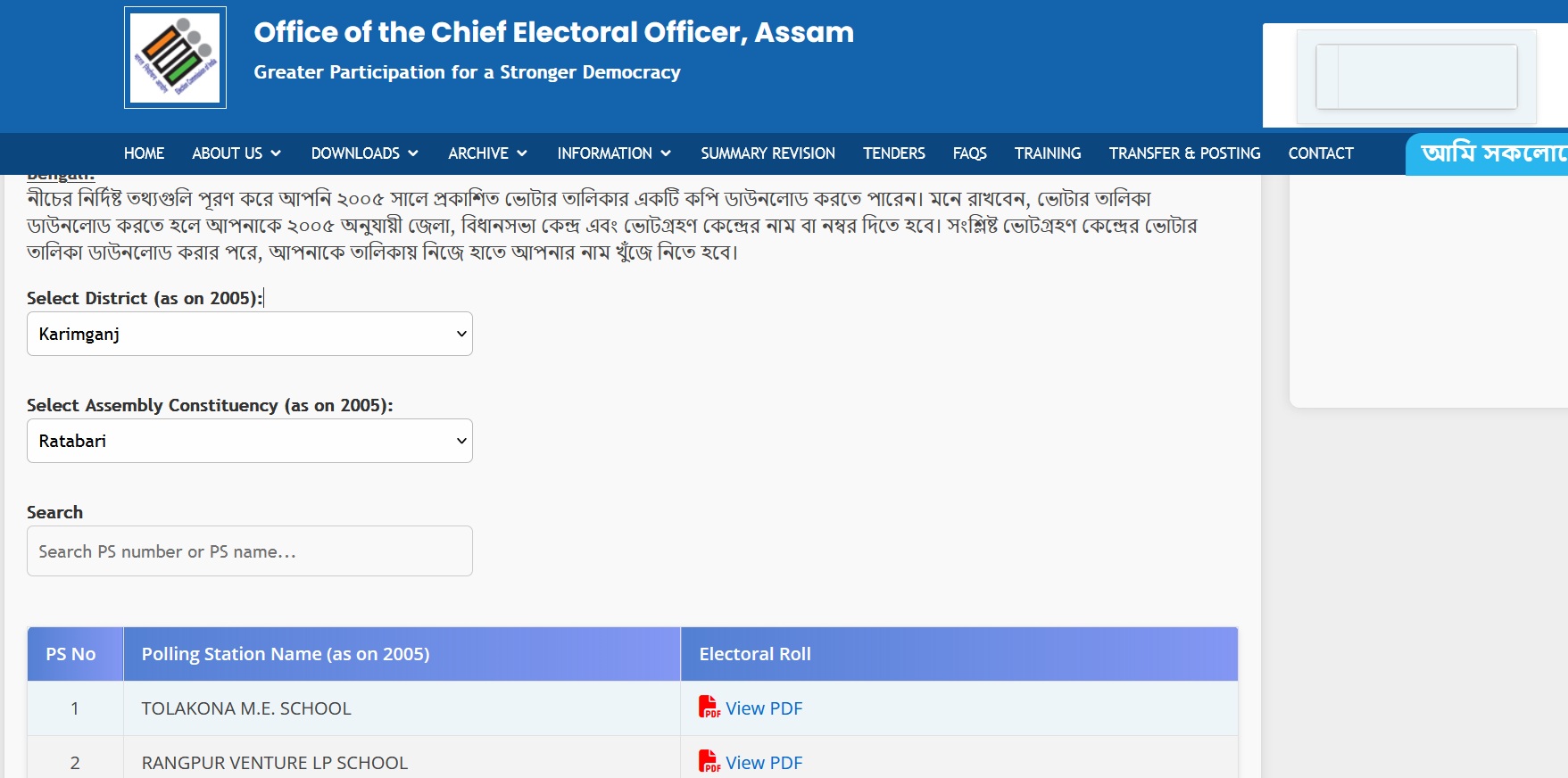Screen dimensions: 1568x778
Task: Open the Assembly Constituency dropdown showing Ratabari
Action: point(250,441)
